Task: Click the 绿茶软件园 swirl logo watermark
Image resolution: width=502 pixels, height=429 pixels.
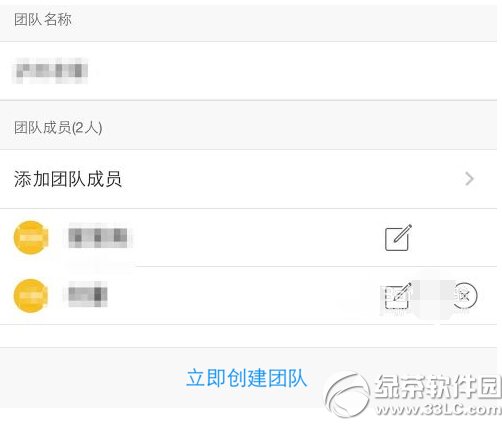Action: coord(348,395)
